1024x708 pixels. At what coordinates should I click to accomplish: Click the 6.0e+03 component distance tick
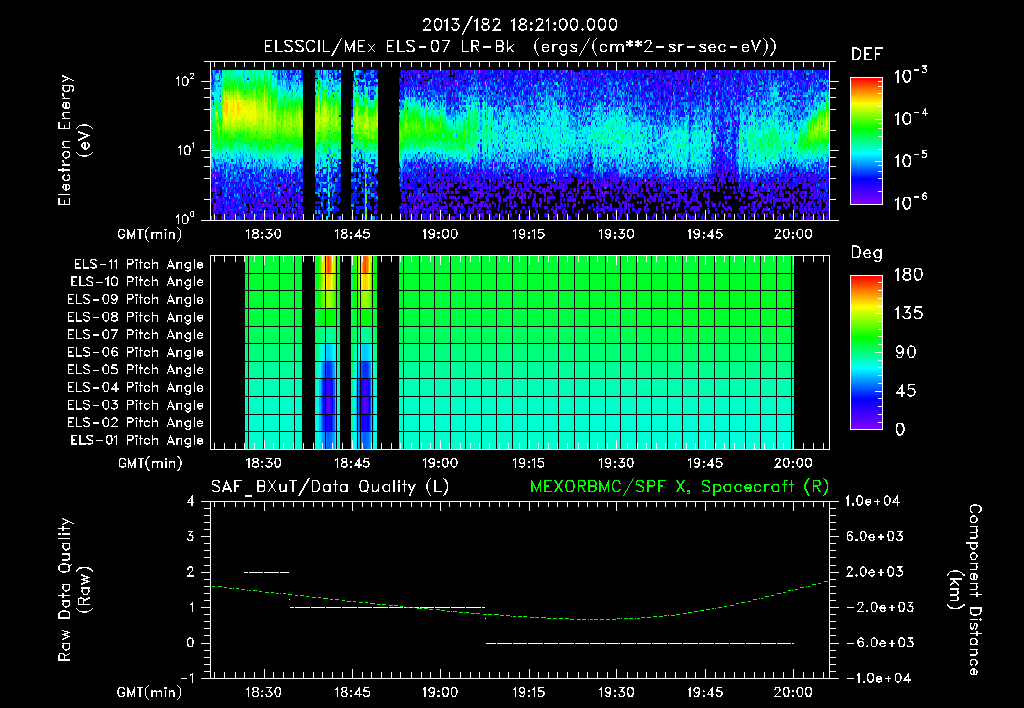(875, 537)
